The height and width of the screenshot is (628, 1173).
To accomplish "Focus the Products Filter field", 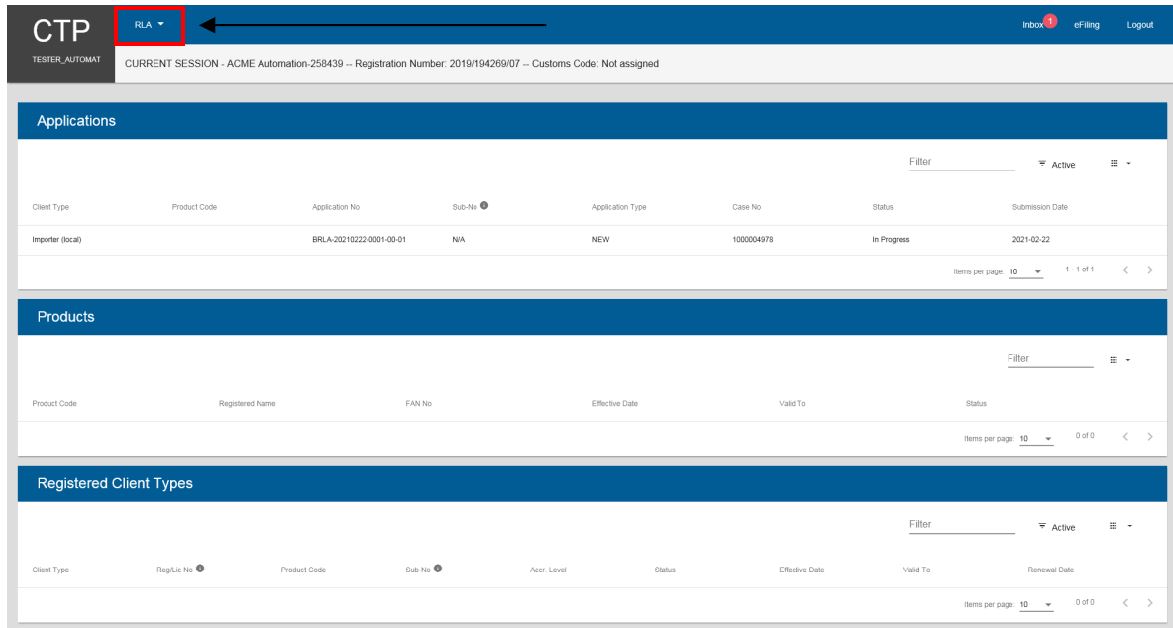I will click(x=1050, y=359).
